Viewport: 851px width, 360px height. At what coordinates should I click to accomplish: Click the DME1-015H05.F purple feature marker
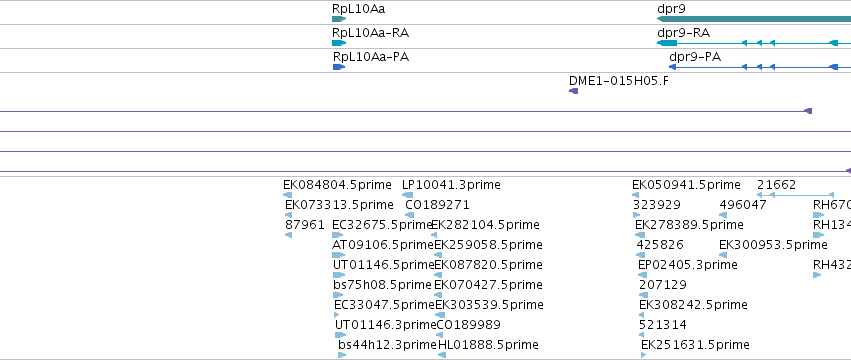tap(574, 91)
